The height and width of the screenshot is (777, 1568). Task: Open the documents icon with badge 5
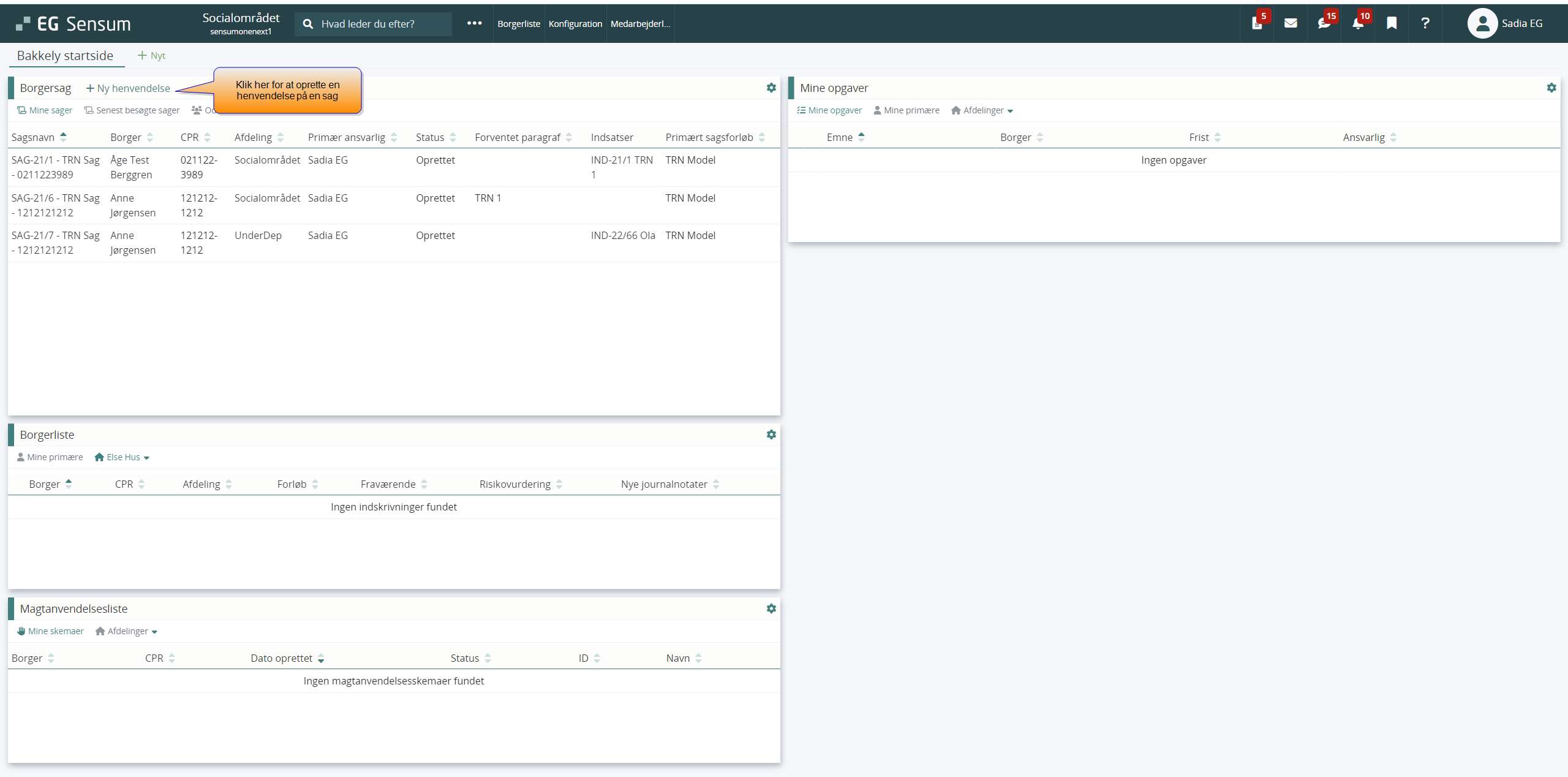point(1257,23)
